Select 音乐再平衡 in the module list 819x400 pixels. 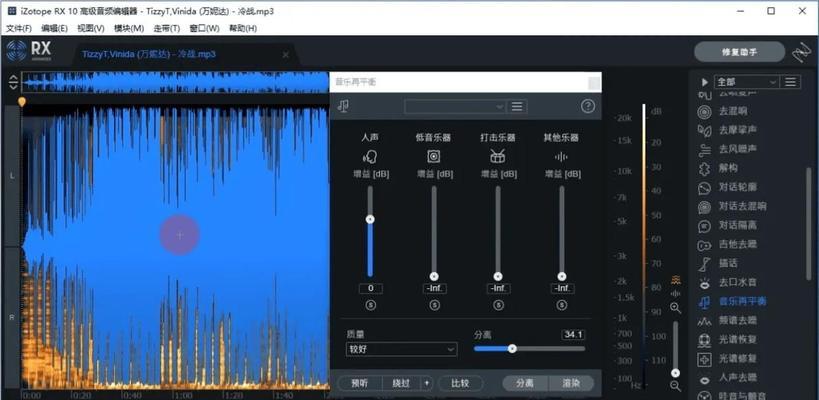click(x=732, y=301)
